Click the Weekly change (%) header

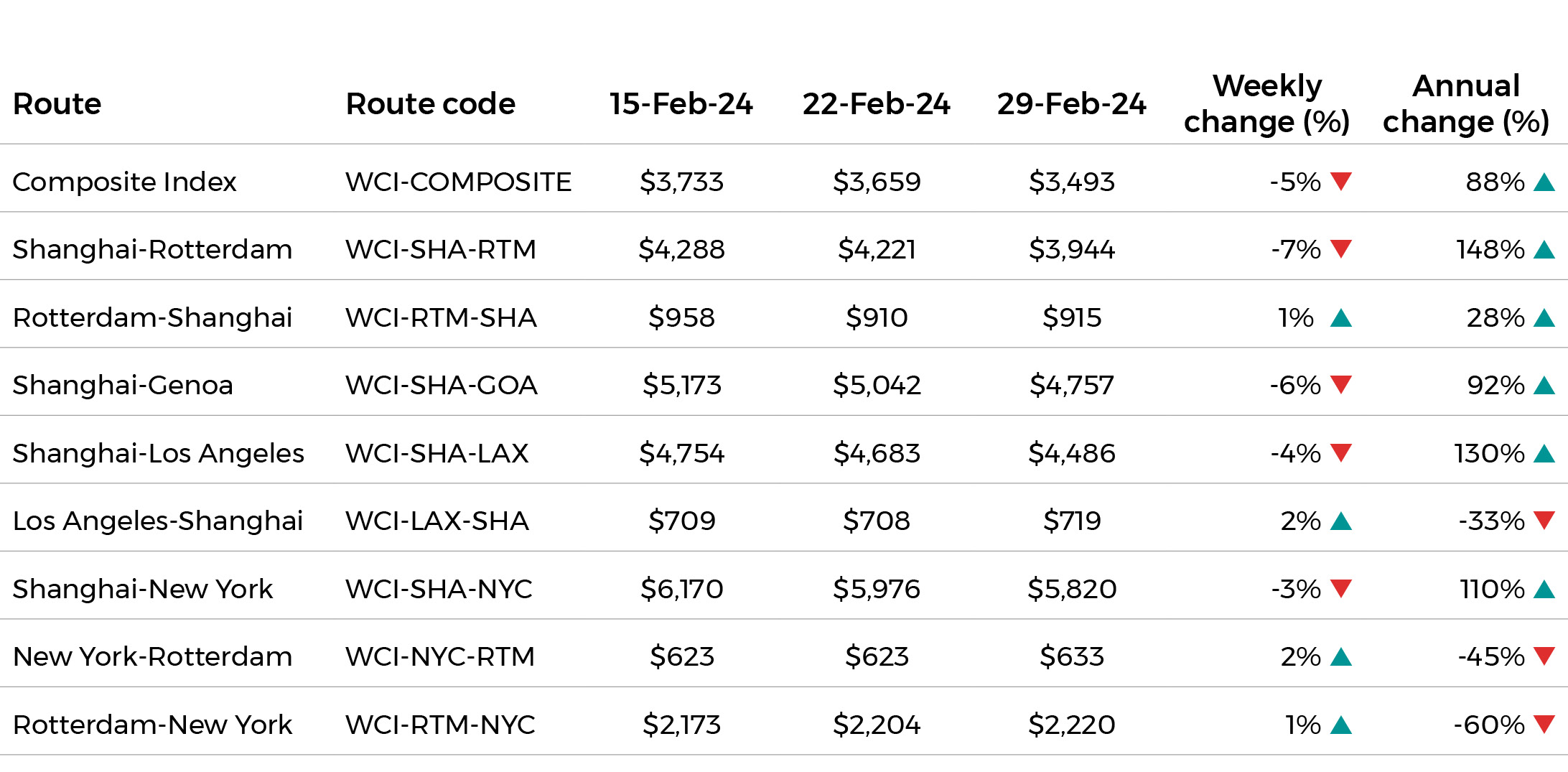coord(1266,104)
